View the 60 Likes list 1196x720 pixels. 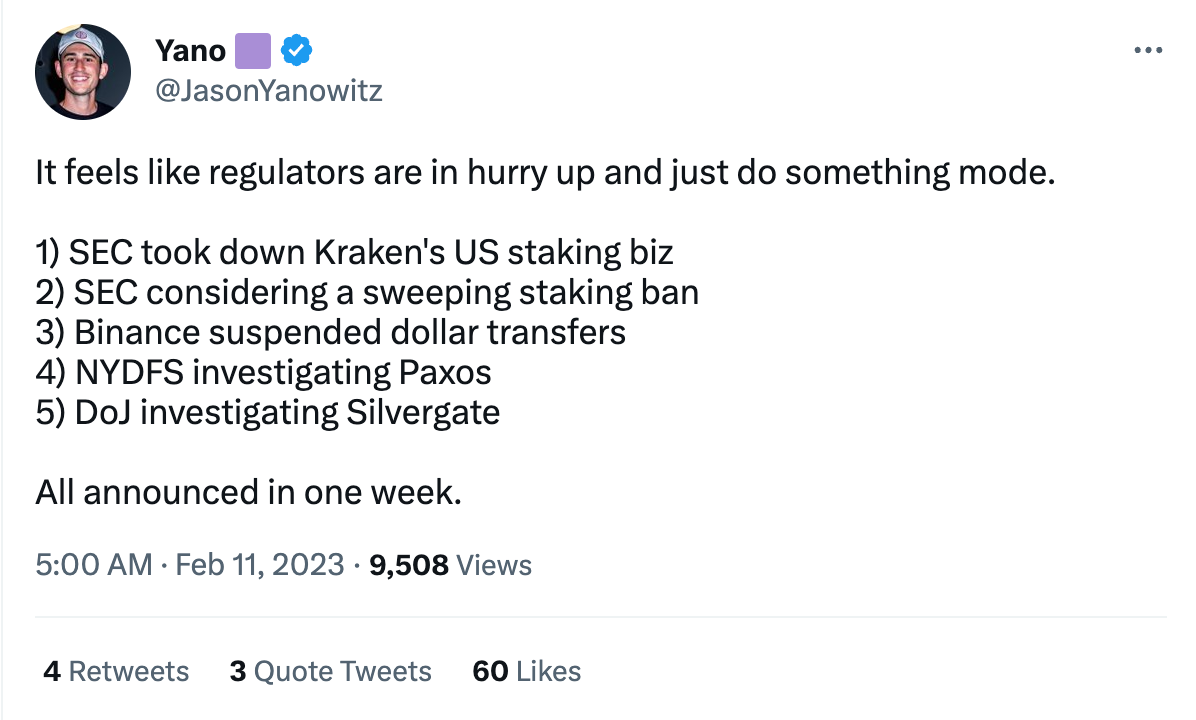click(525, 671)
